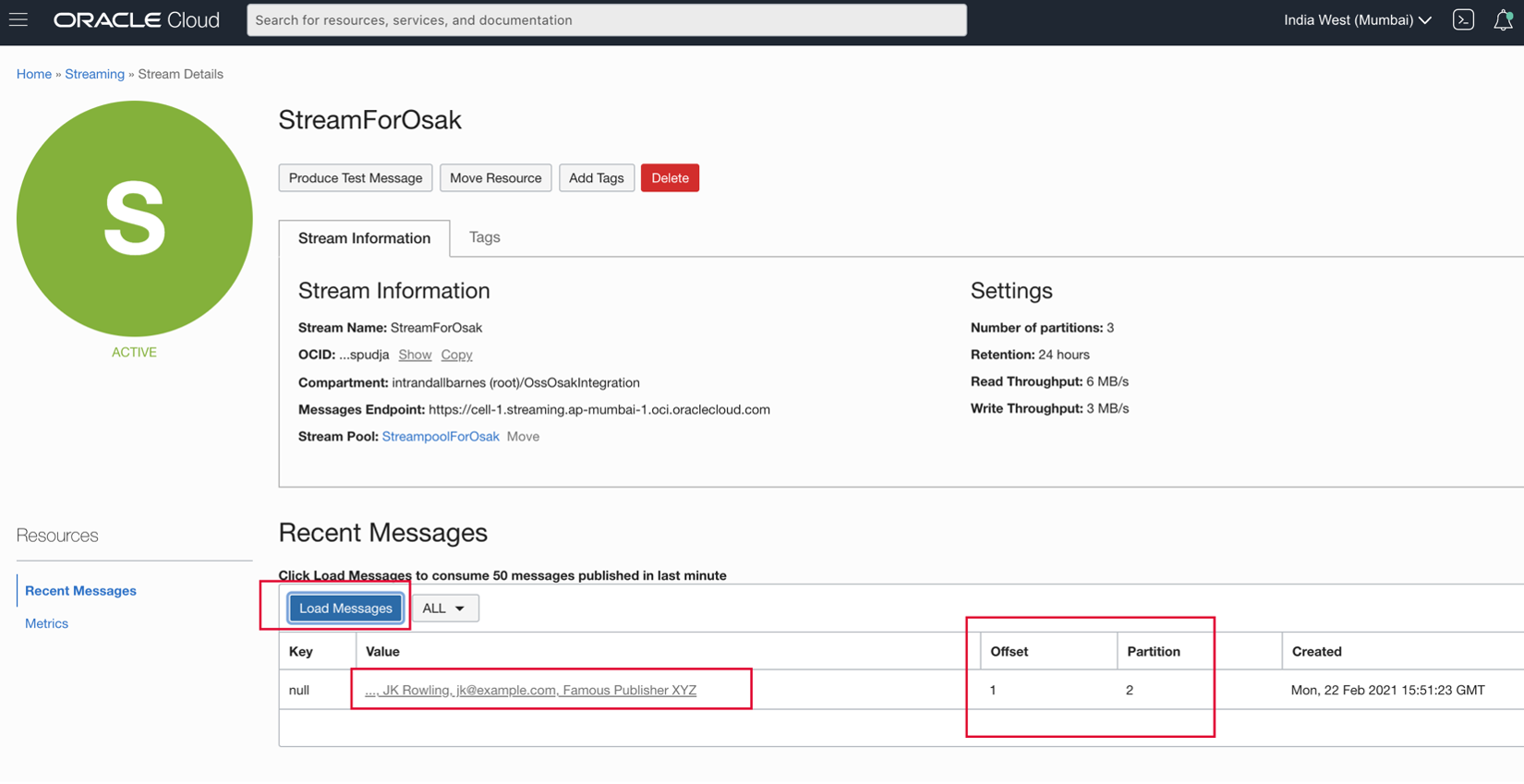
Task: Expand the India West (Mumbai) region selector
Action: click(1357, 19)
